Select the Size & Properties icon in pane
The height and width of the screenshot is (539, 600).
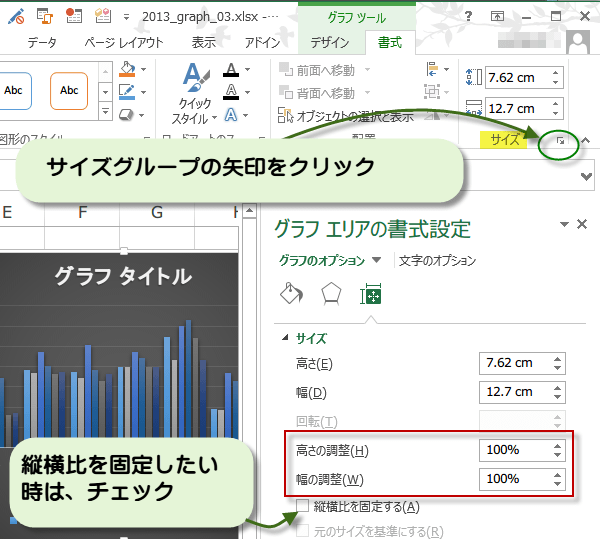point(371,294)
